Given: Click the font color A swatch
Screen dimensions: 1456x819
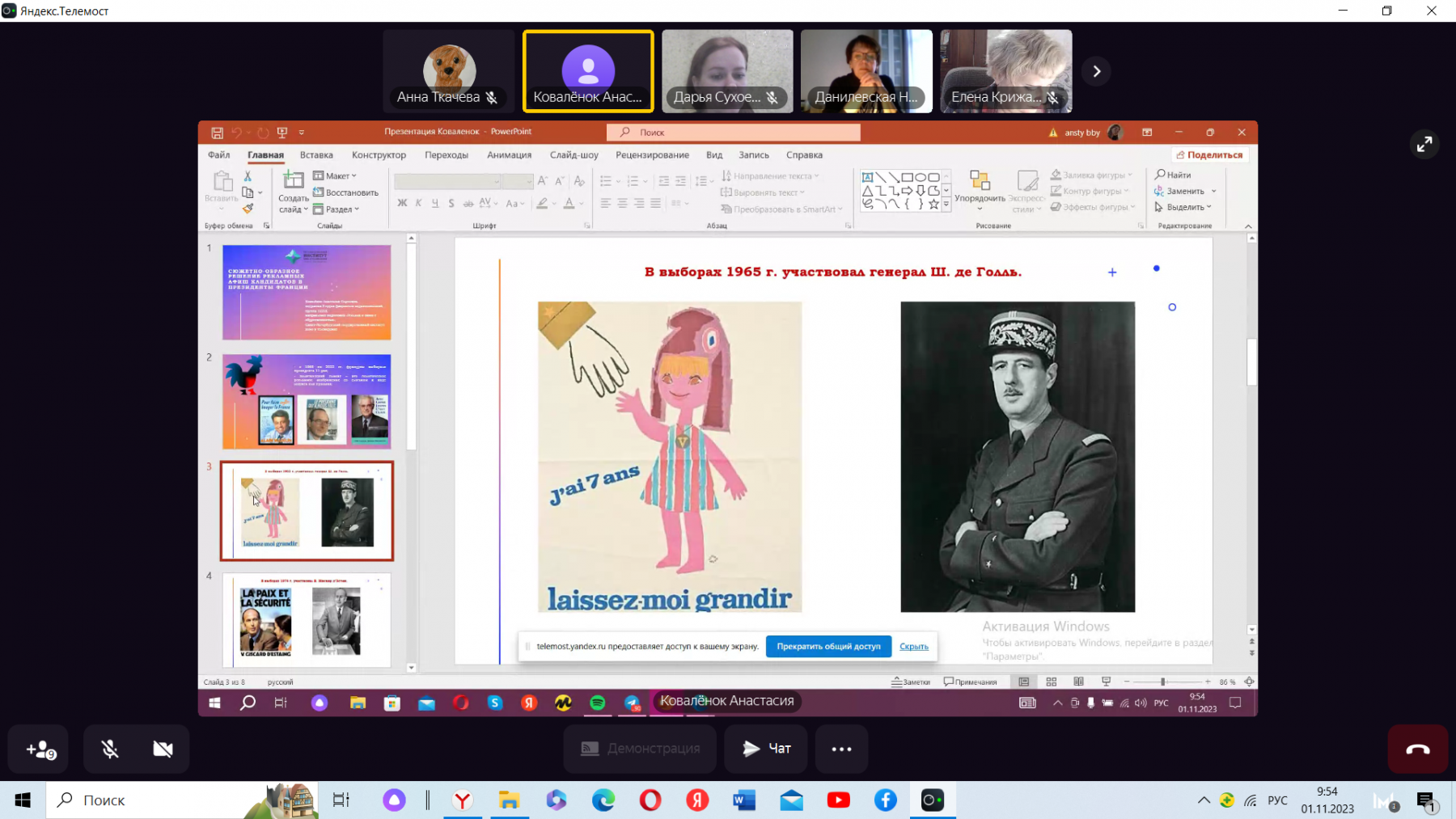Looking at the screenshot, I should (569, 204).
